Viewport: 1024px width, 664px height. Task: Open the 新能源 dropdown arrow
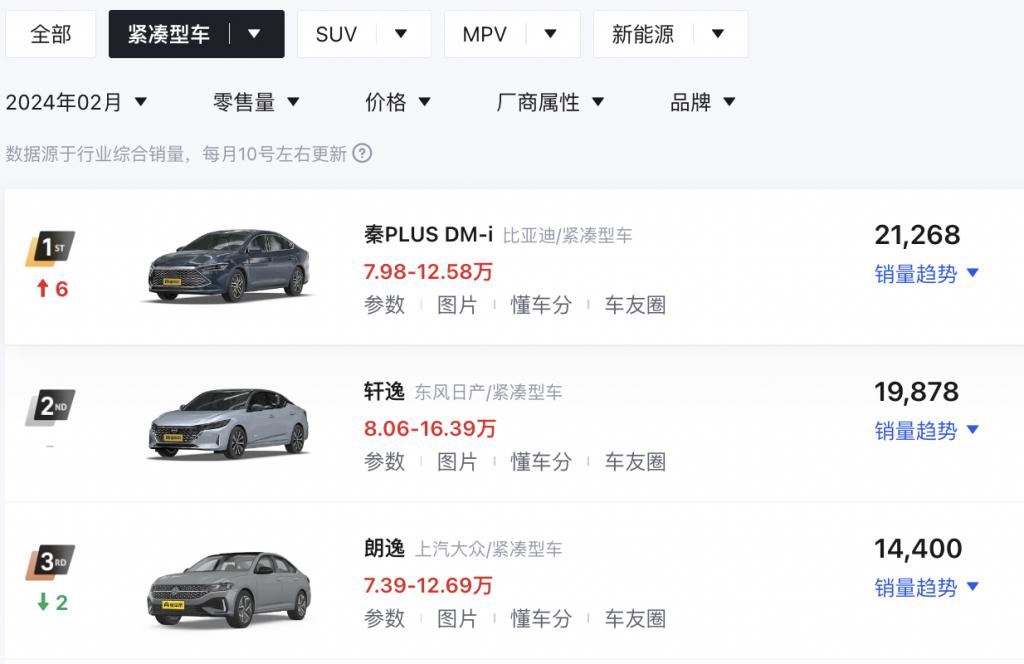[x=718, y=34]
